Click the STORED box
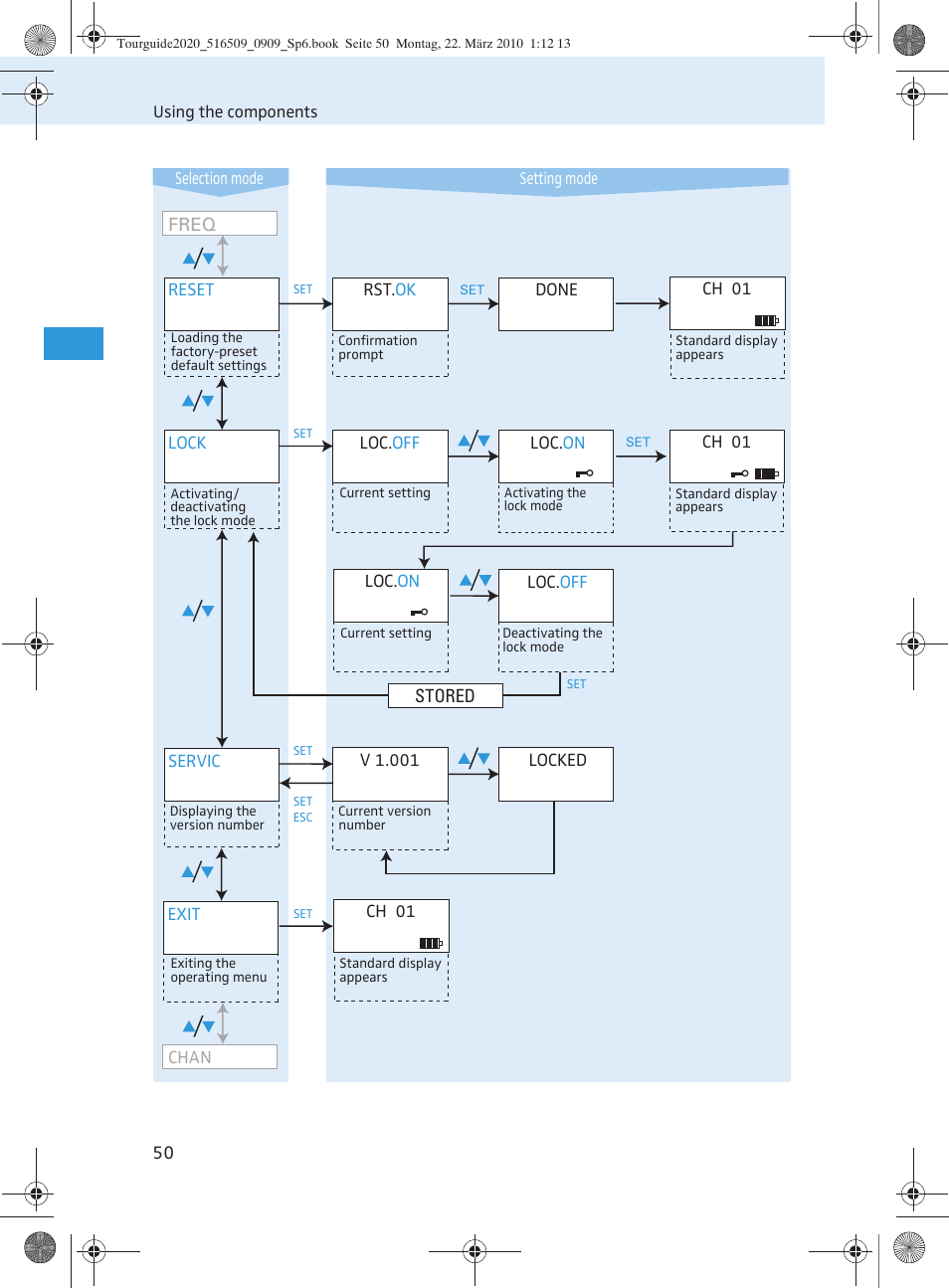 [x=445, y=695]
